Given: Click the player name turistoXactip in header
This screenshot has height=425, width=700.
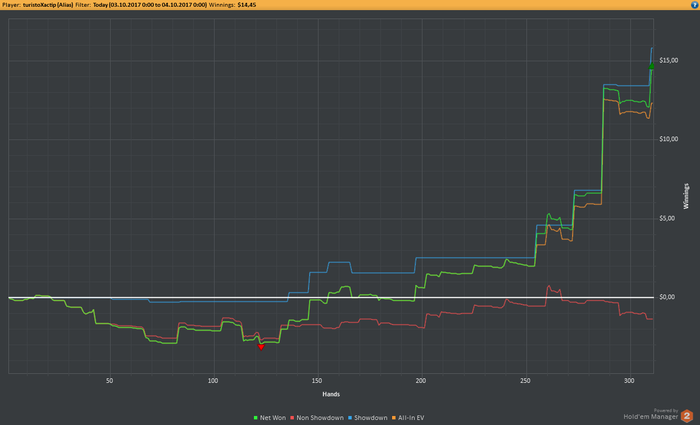Looking at the screenshot, I should (39, 5).
